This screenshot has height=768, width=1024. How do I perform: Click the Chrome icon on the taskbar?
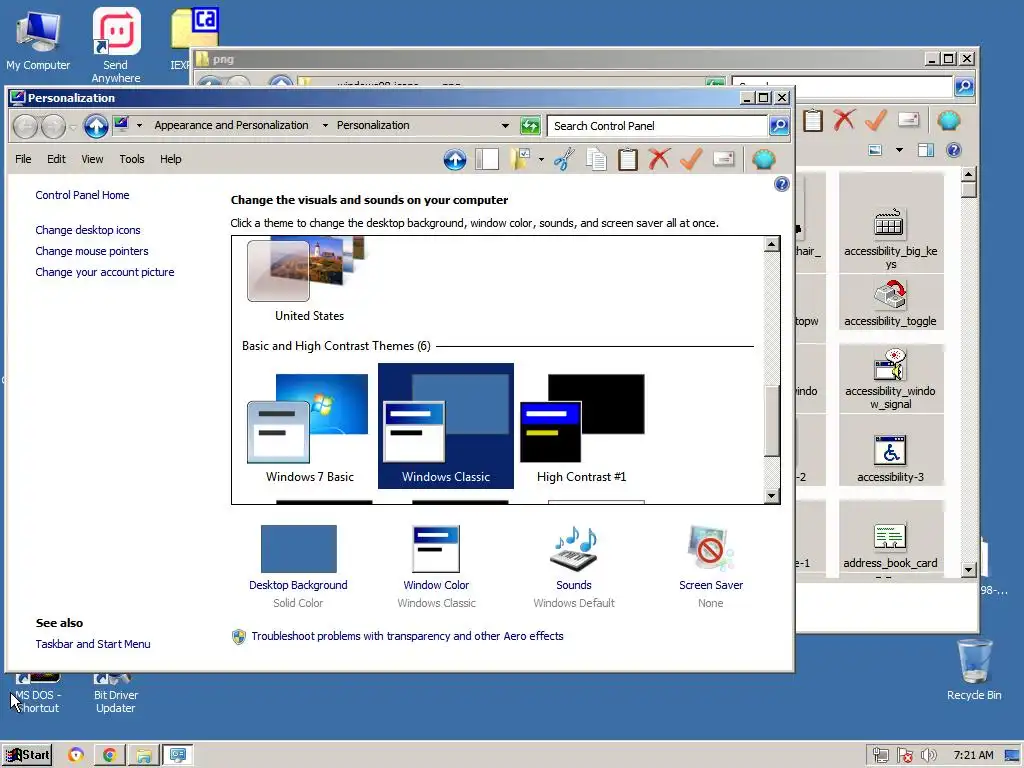(109, 756)
